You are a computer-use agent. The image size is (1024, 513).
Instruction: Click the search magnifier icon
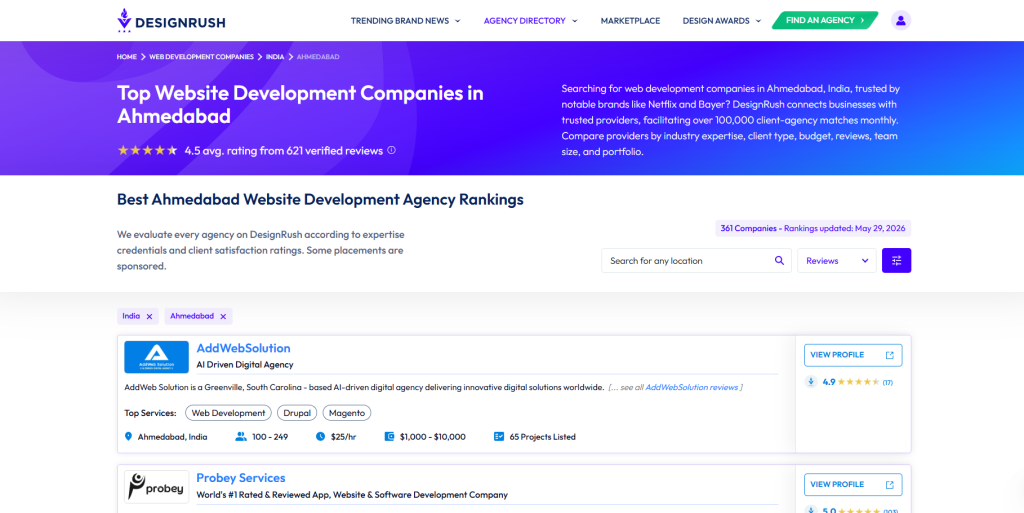[x=779, y=260]
